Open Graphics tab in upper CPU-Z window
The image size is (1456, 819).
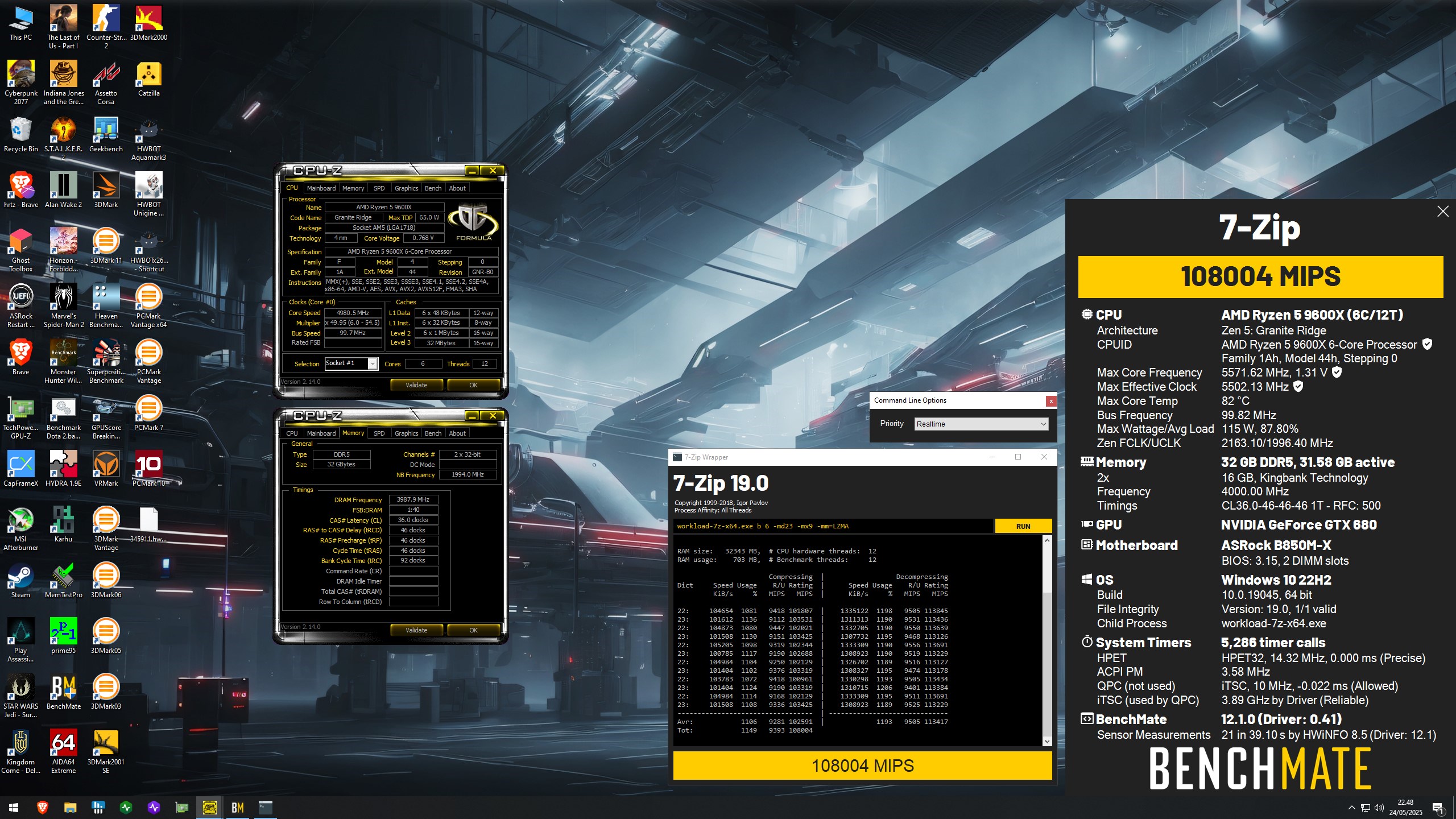pos(406,188)
